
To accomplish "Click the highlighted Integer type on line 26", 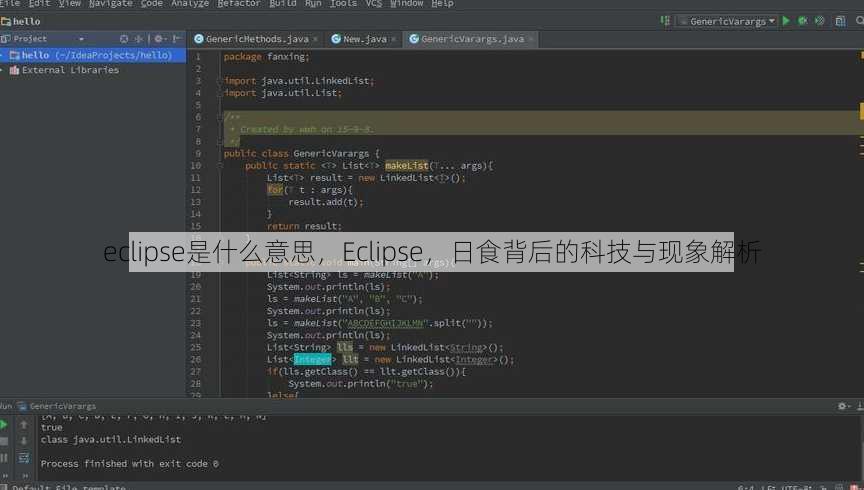I will tap(312, 359).
